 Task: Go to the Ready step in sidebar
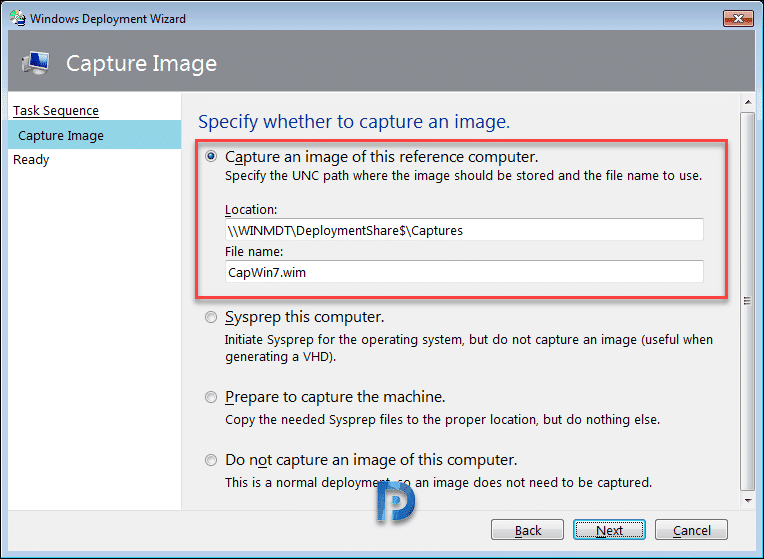click(x=31, y=159)
